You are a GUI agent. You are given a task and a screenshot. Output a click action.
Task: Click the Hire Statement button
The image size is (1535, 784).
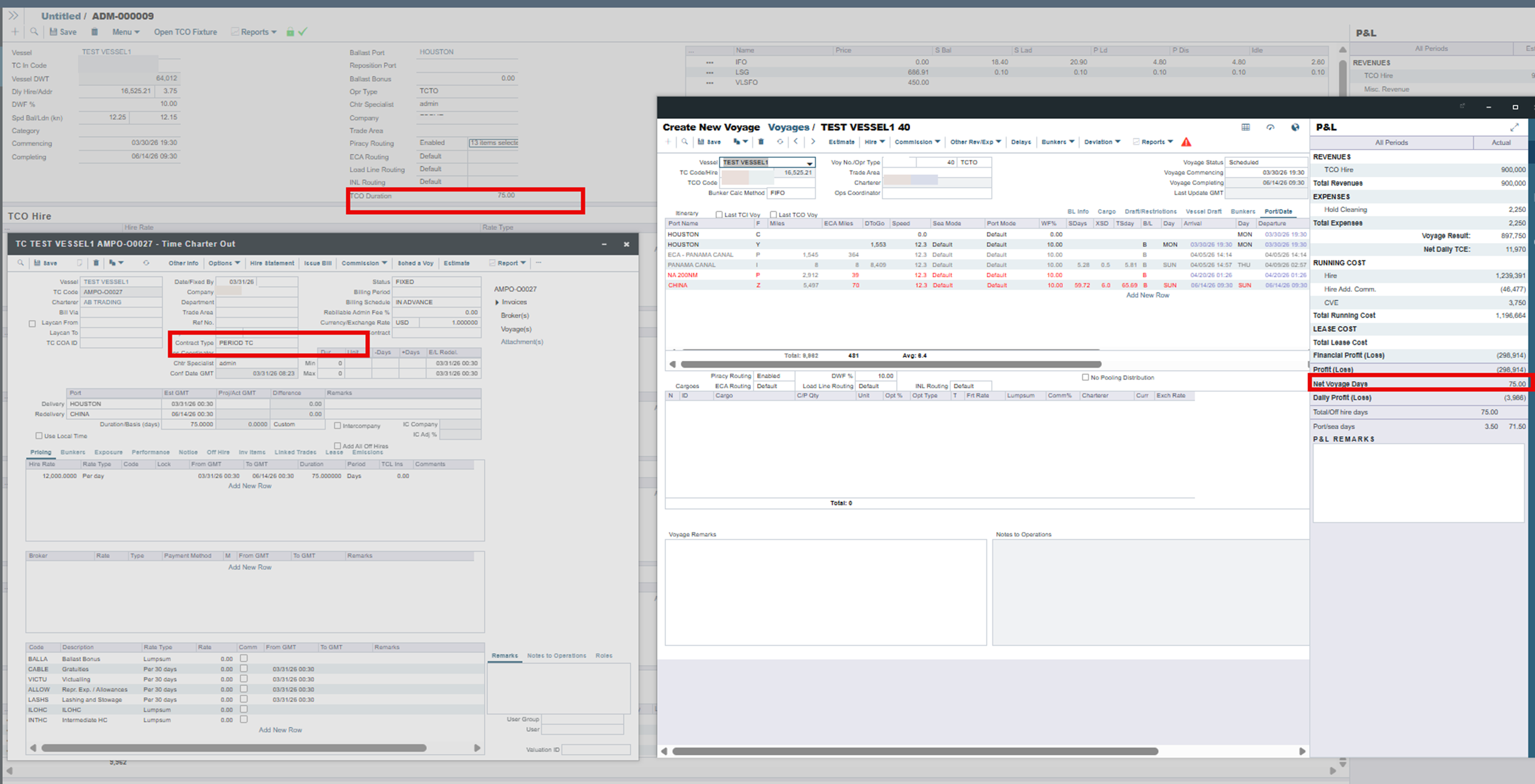point(272,263)
